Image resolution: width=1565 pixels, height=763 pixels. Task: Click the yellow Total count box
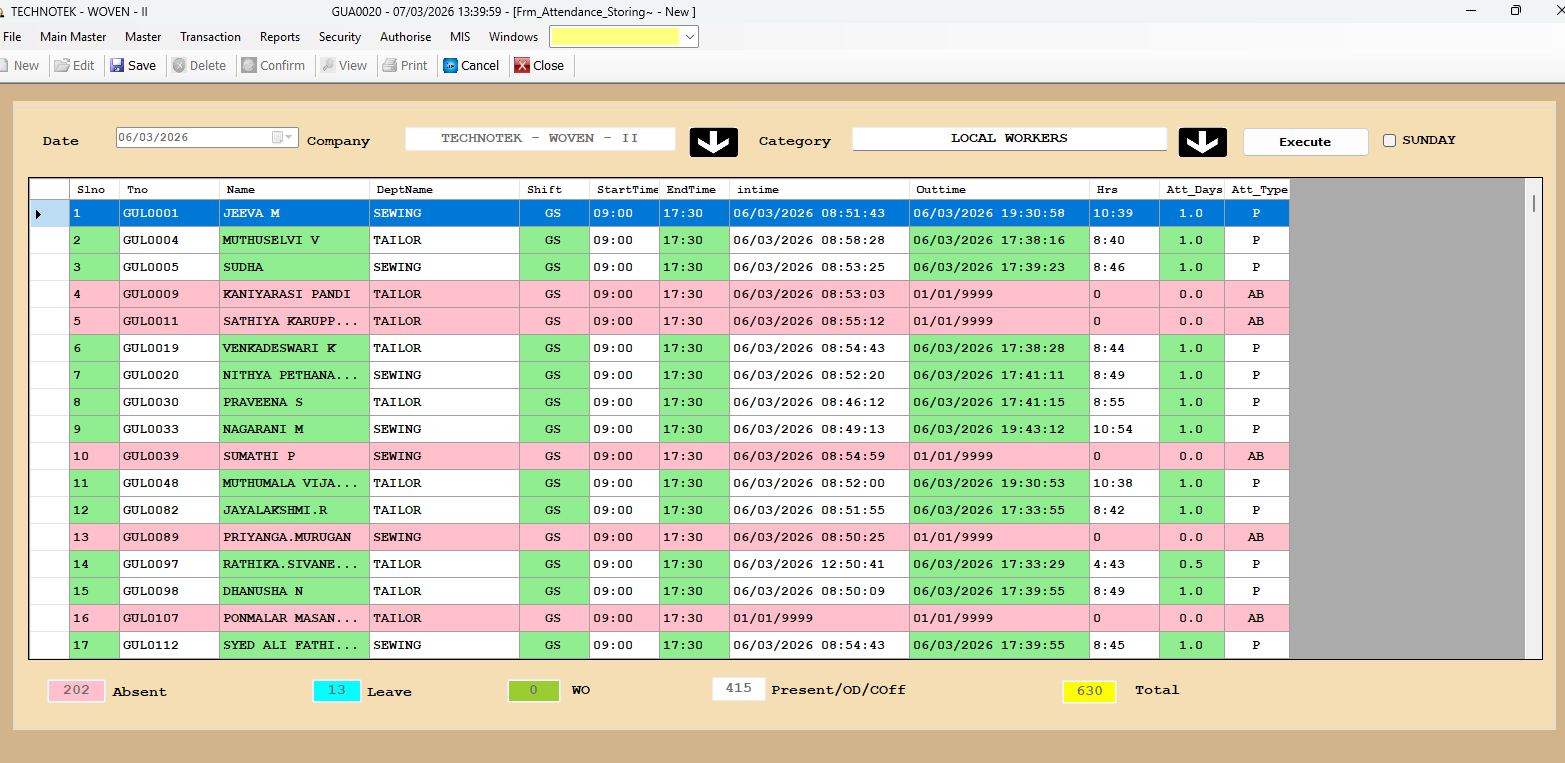1089,691
